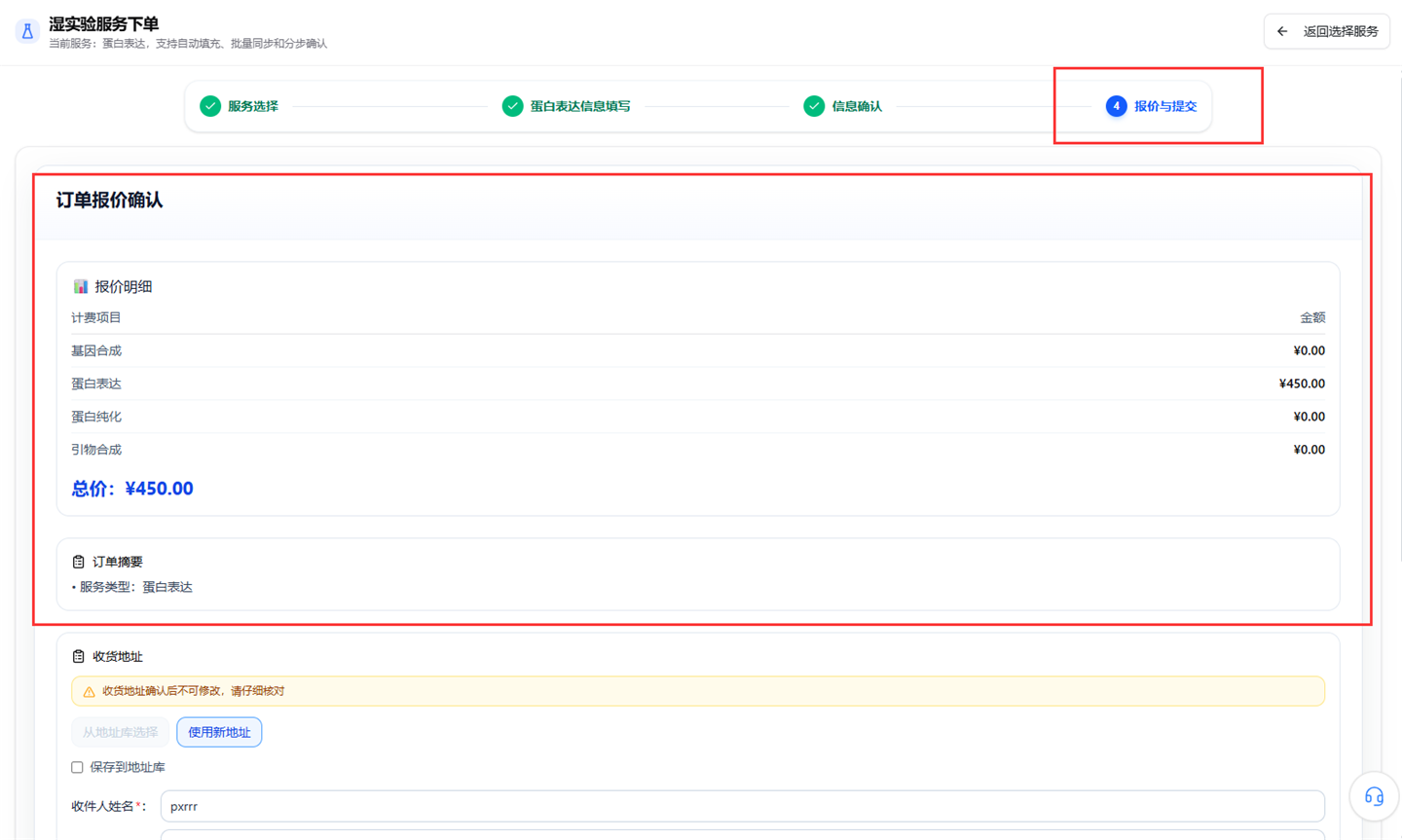Focus the 收件人姓名 field containing pxrrr
Viewport: 1402px width, 840px height.
coord(743,806)
